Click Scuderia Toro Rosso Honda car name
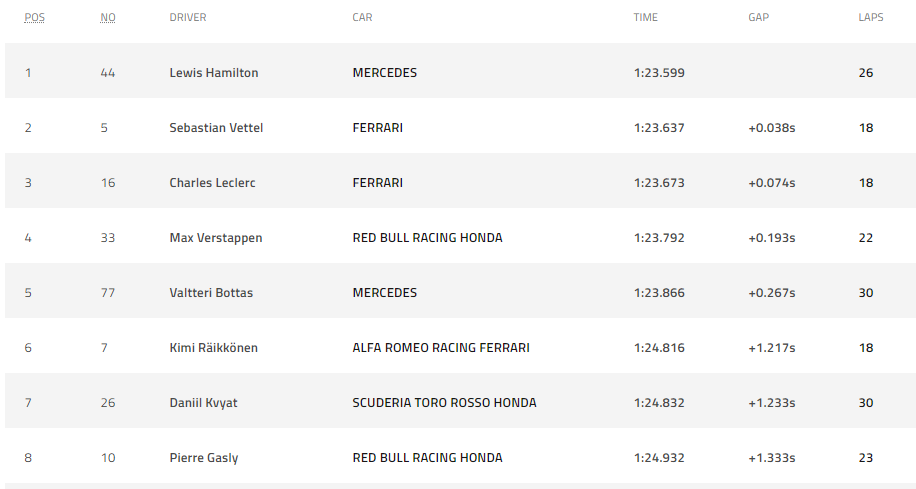Viewport: 916px width, 489px height. pyautogui.click(x=444, y=403)
